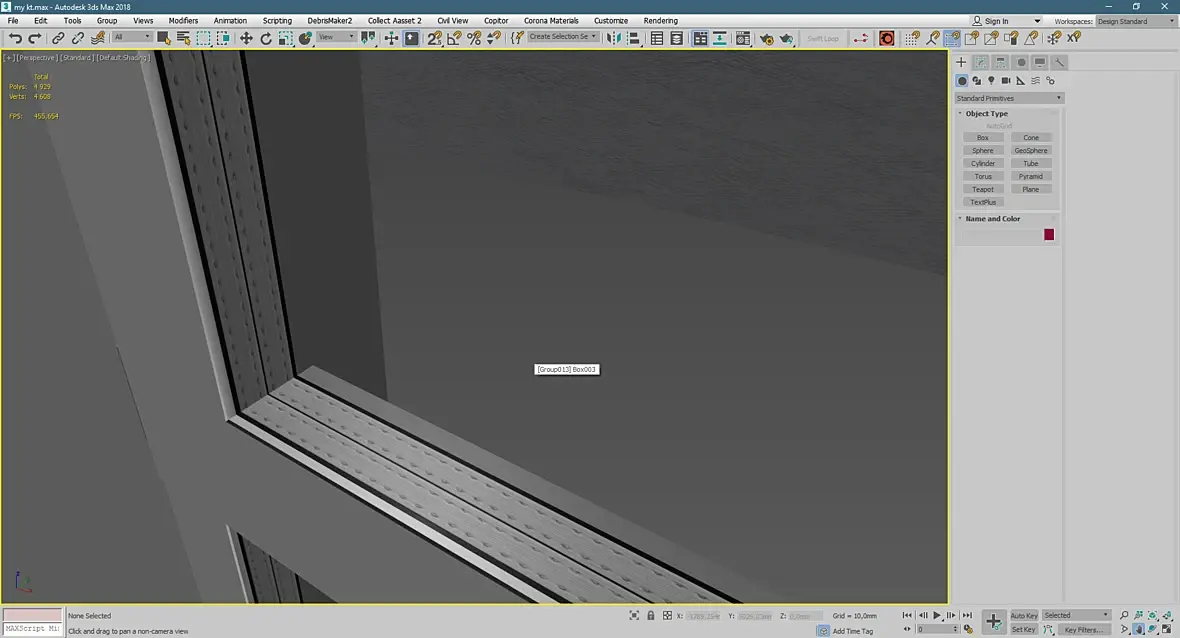Toggle Auto Key mode

pos(1023,615)
